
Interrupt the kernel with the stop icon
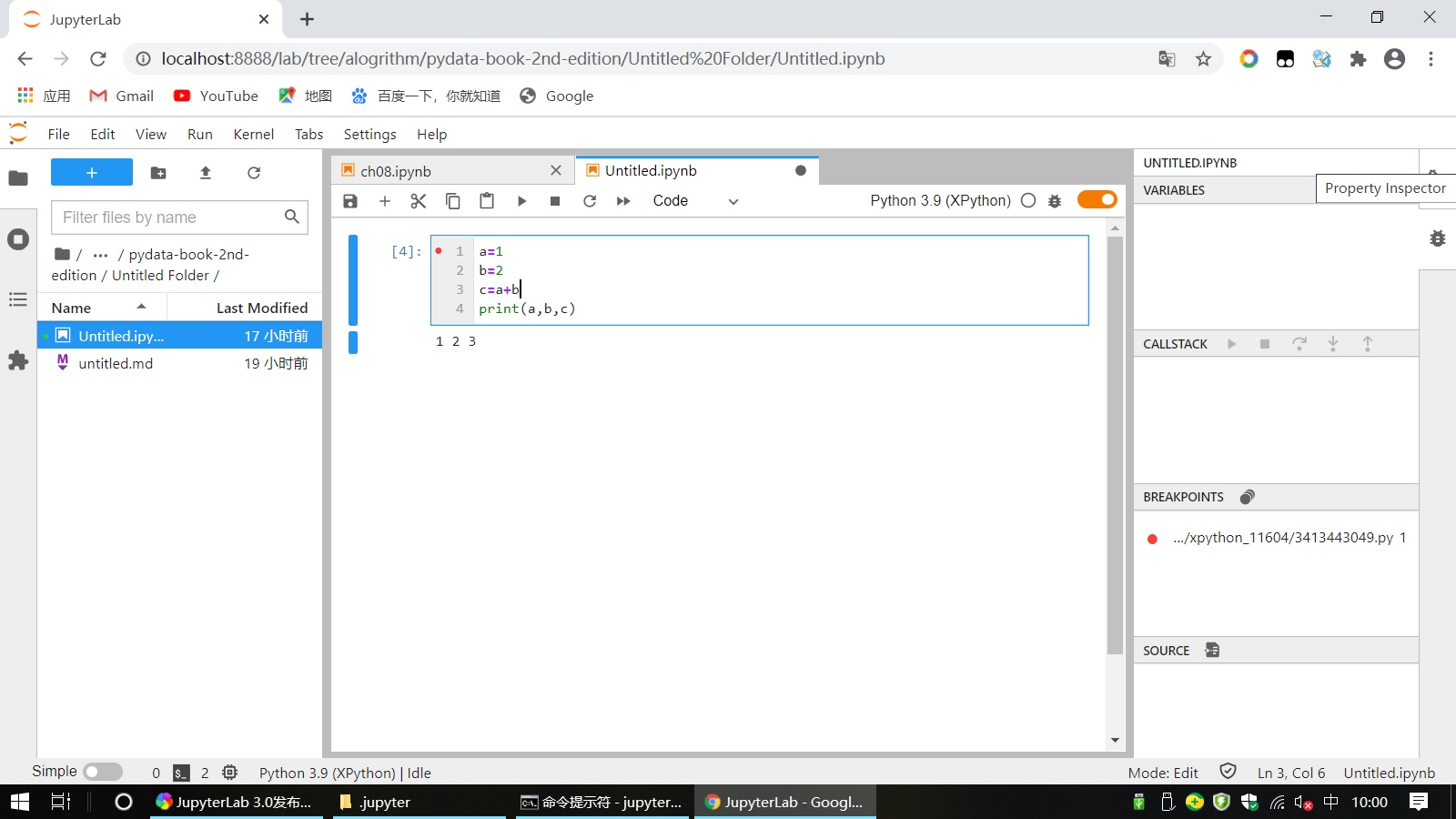(556, 201)
